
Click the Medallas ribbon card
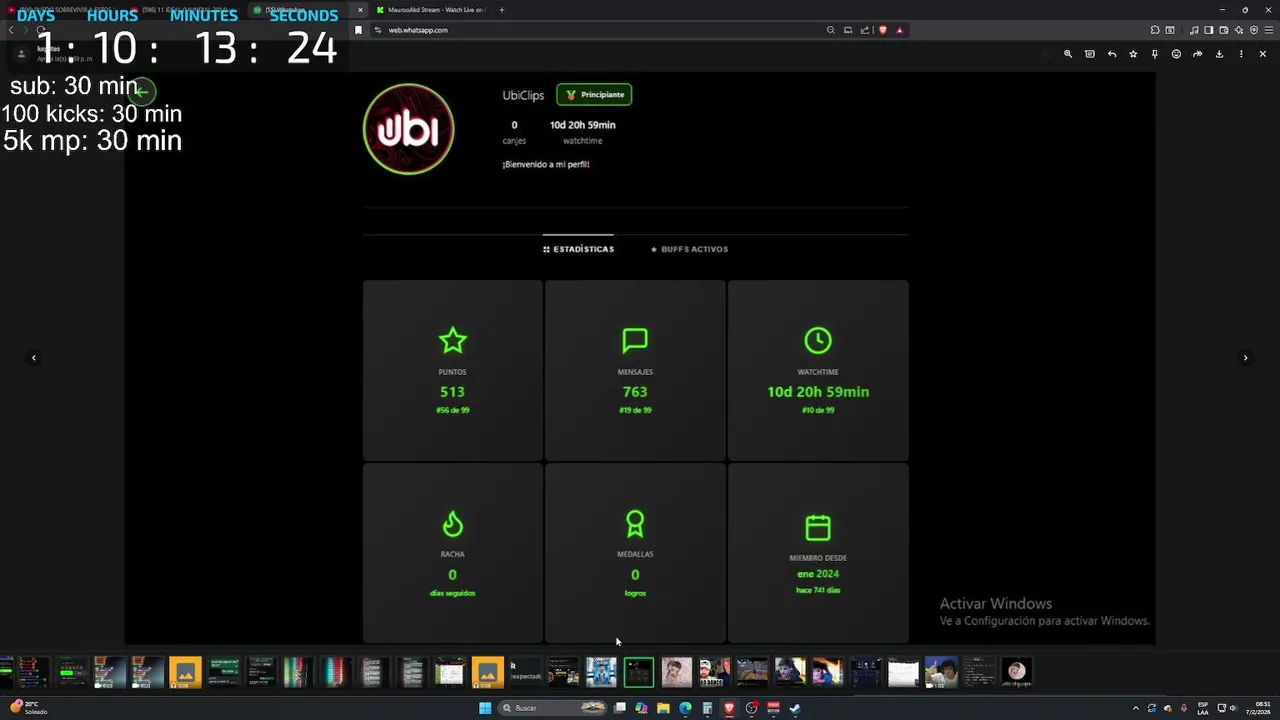coord(635,553)
